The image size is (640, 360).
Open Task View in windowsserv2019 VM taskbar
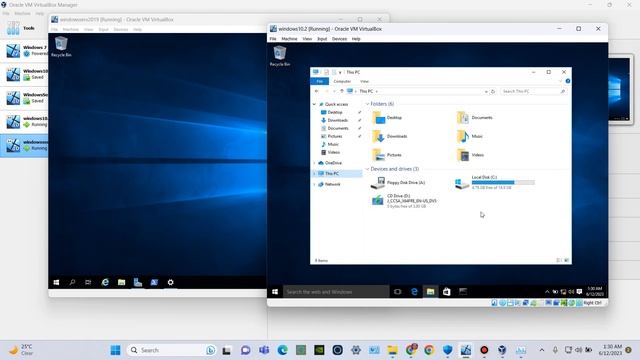point(88,282)
